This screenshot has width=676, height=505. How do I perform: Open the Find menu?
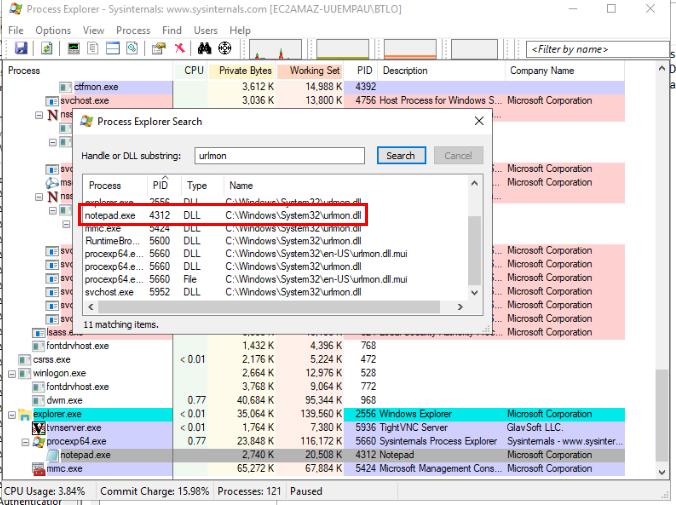(x=172, y=30)
